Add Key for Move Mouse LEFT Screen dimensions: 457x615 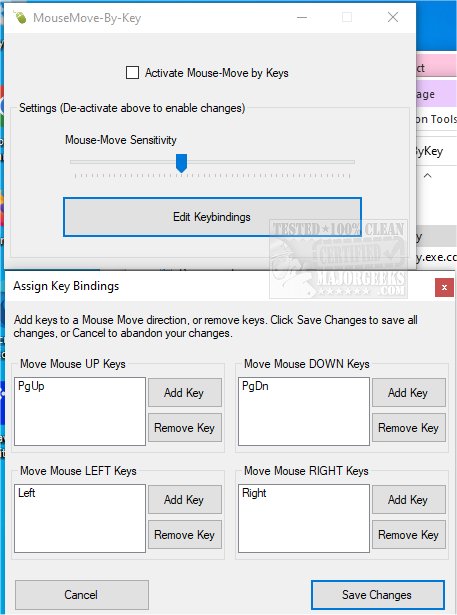tap(185, 500)
